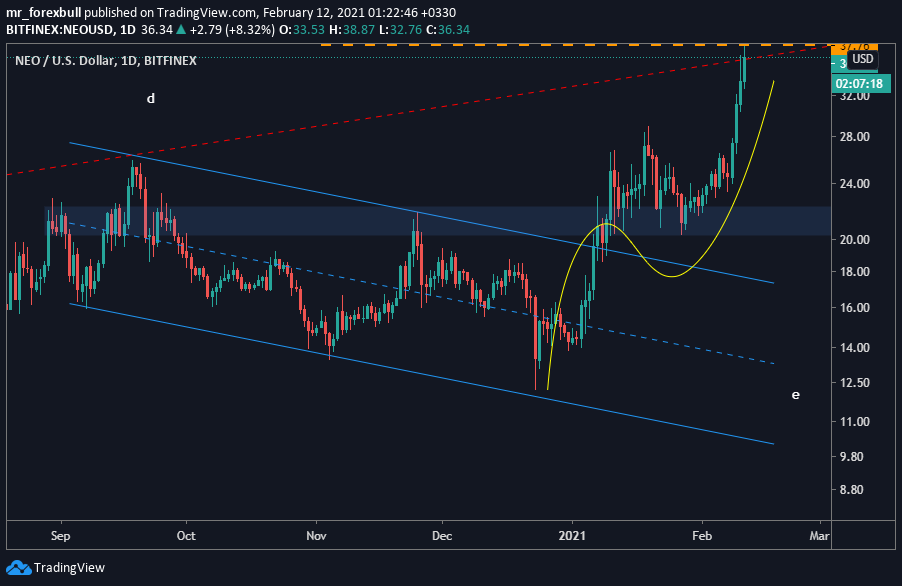Click the "d" wave label on chart
This screenshot has width=902, height=586.
tap(151, 98)
